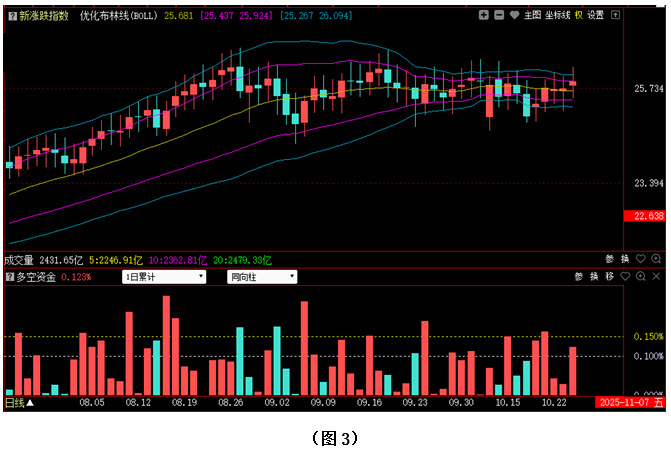Toggle the yellow 权 adjustment option
This screenshot has width=671, height=458.
tap(578, 15)
